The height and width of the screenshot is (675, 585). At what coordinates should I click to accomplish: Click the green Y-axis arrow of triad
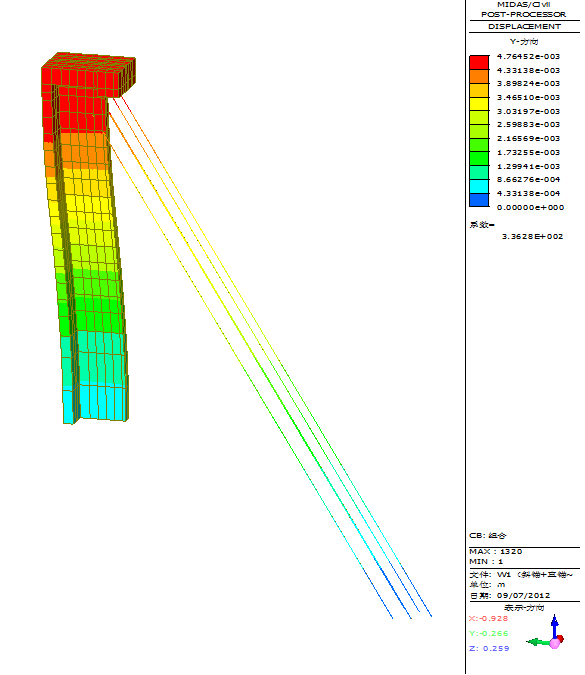click(537, 642)
